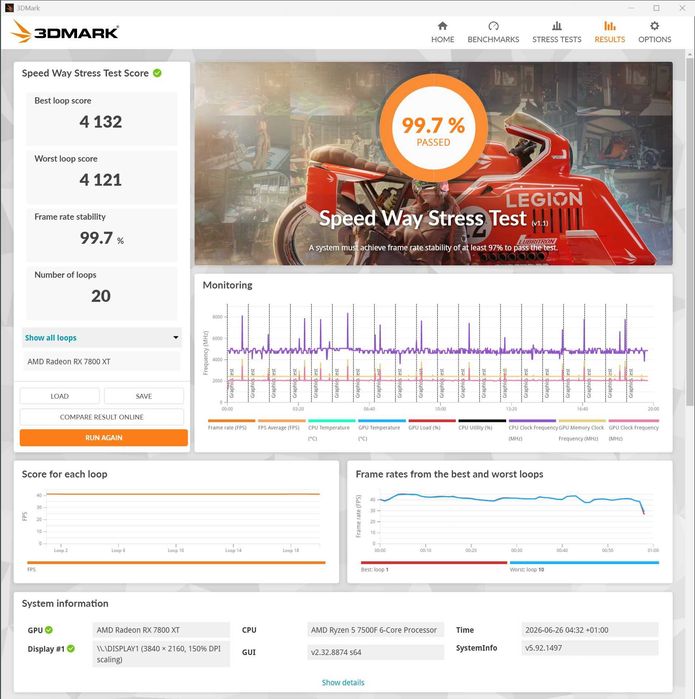The height and width of the screenshot is (699, 695).
Task: Click COMPARE RESULT ONLINE button
Action: click(x=102, y=417)
